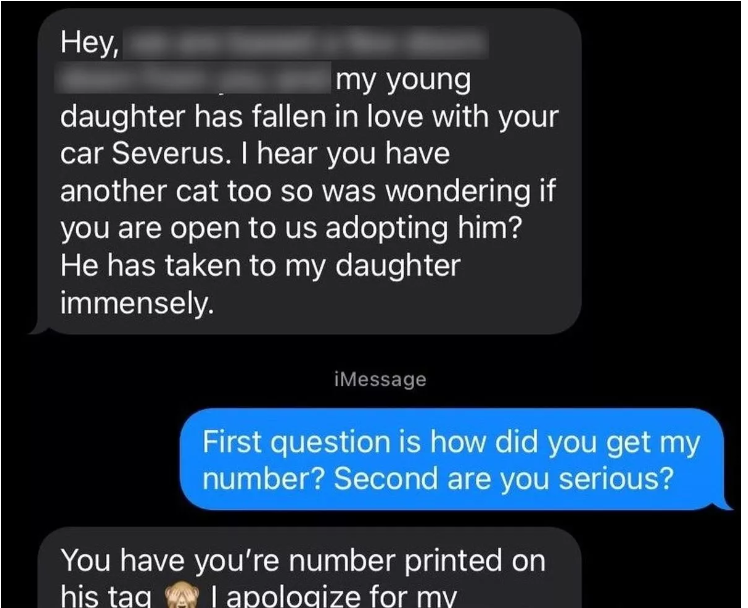This screenshot has width=748, height=608.
Task: Tap 'I apologize for my' text
Action: pyautogui.click(x=334, y=596)
